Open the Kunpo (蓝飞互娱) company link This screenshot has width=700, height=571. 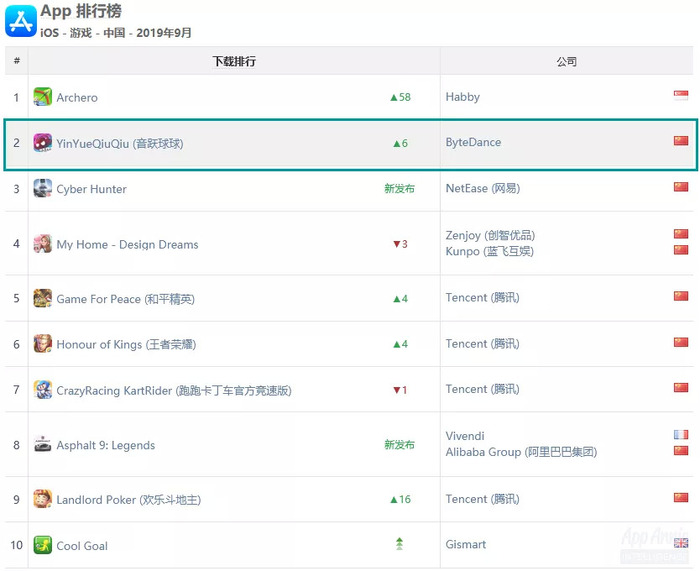(490, 251)
